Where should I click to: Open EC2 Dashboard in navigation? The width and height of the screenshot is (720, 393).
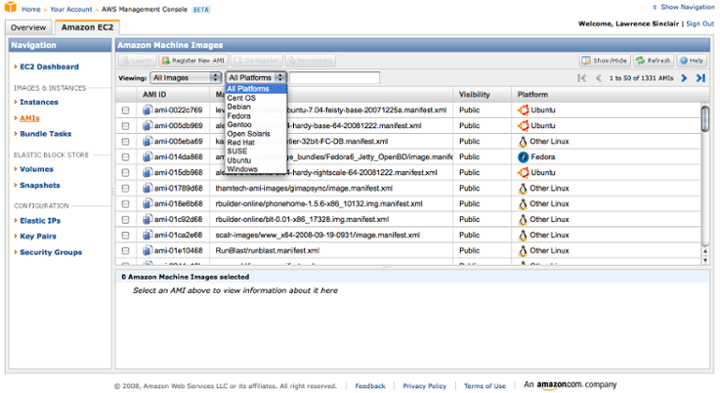pyautogui.click(x=49, y=67)
